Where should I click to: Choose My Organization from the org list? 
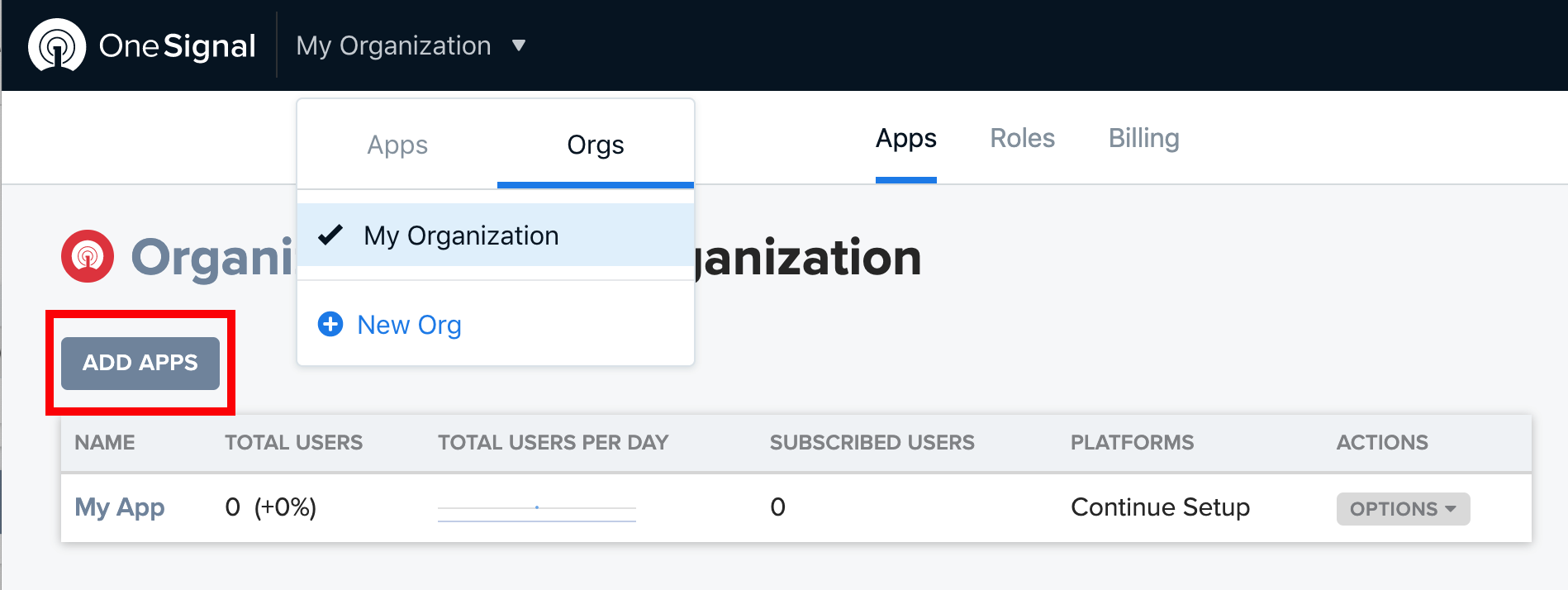[496, 236]
